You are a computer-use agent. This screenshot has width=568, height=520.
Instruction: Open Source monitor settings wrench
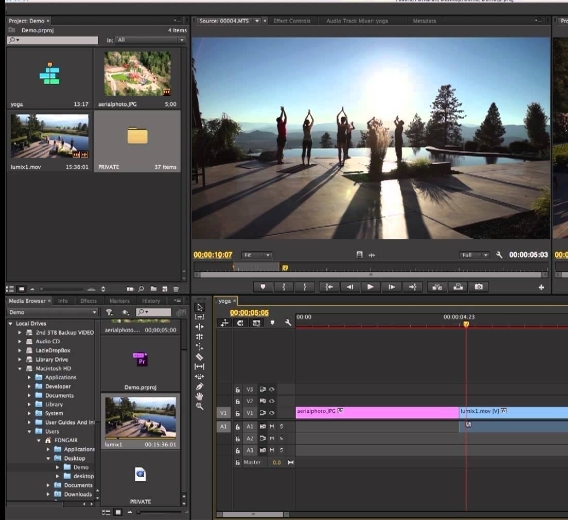499,255
